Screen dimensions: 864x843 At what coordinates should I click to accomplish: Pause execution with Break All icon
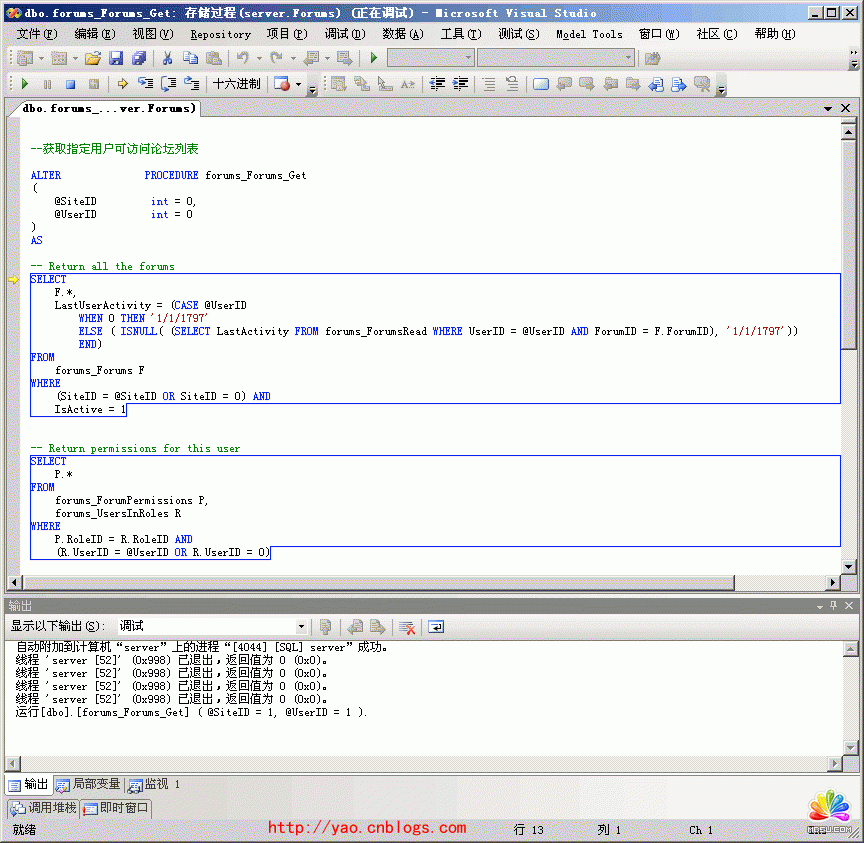coord(47,84)
